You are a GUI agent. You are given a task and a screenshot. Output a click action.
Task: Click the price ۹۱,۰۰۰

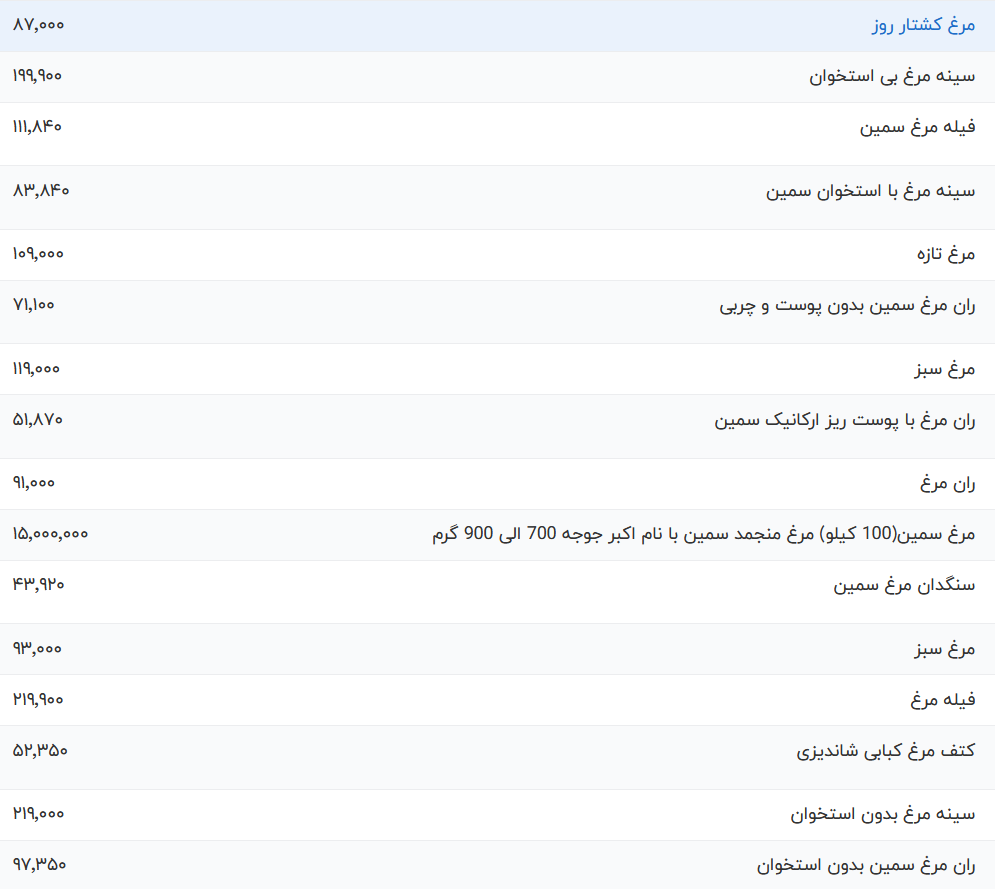34,483
